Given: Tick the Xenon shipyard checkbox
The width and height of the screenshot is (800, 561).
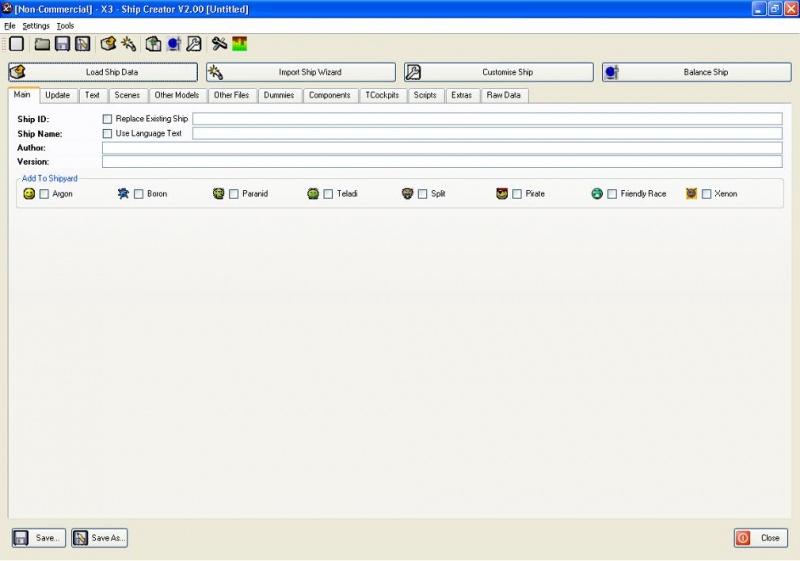Looking at the screenshot, I should (x=707, y=194).
